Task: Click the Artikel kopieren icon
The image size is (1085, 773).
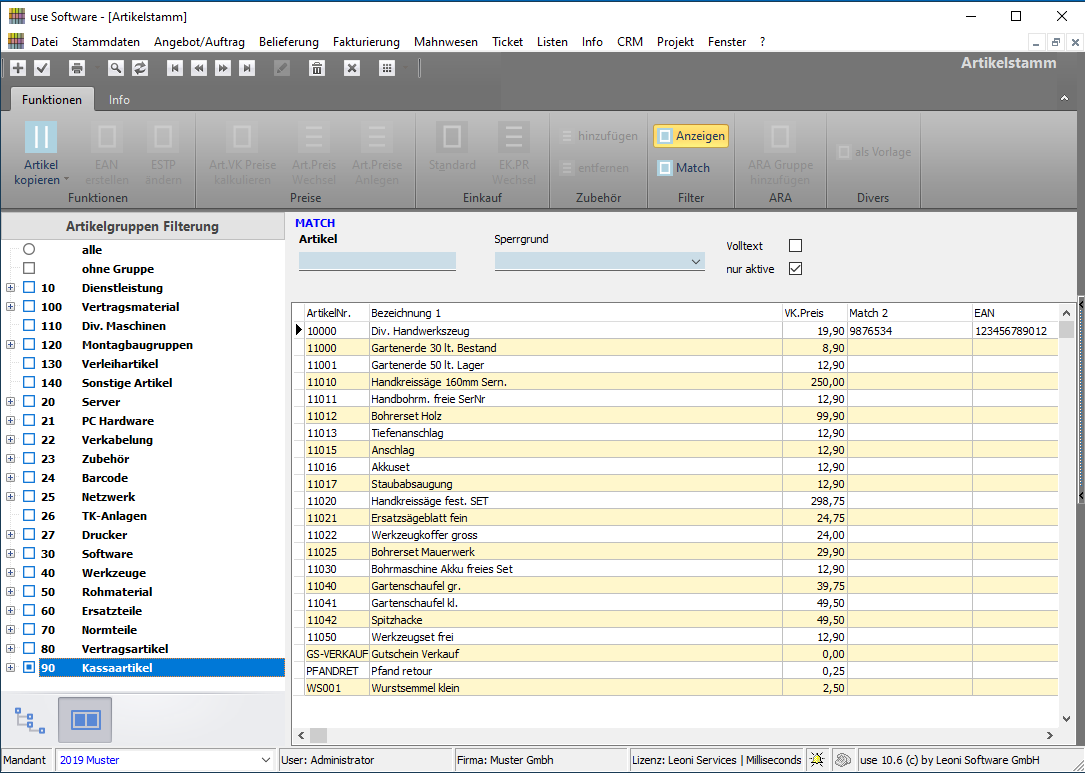Action: [41, 138]
